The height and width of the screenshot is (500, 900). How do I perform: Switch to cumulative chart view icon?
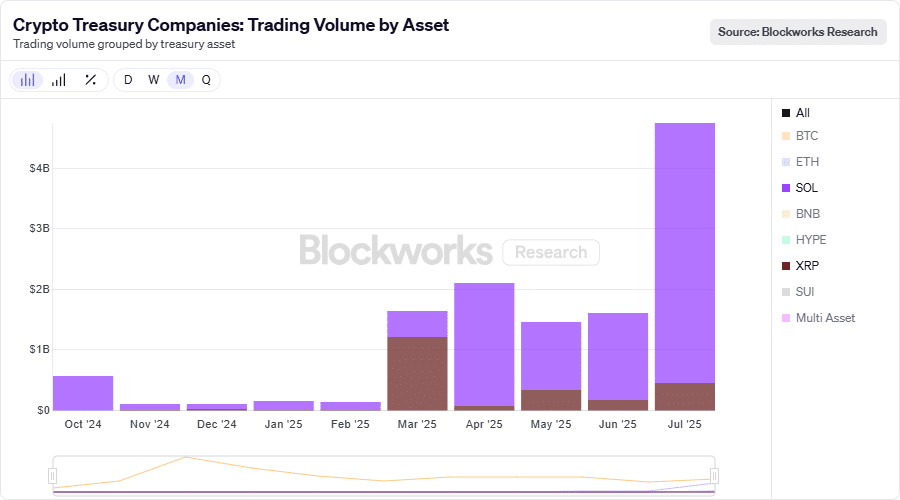tap(59, 80)
